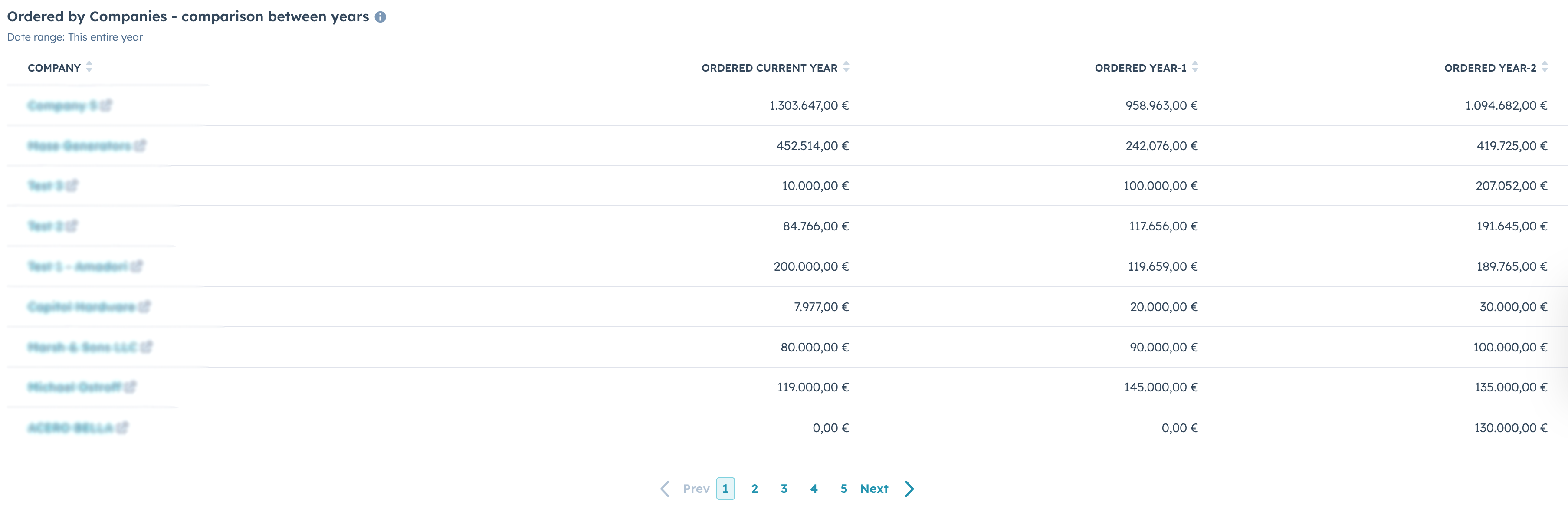Jump to page 4
Screen dimensions: 1568x512
(x=814, y=489)
